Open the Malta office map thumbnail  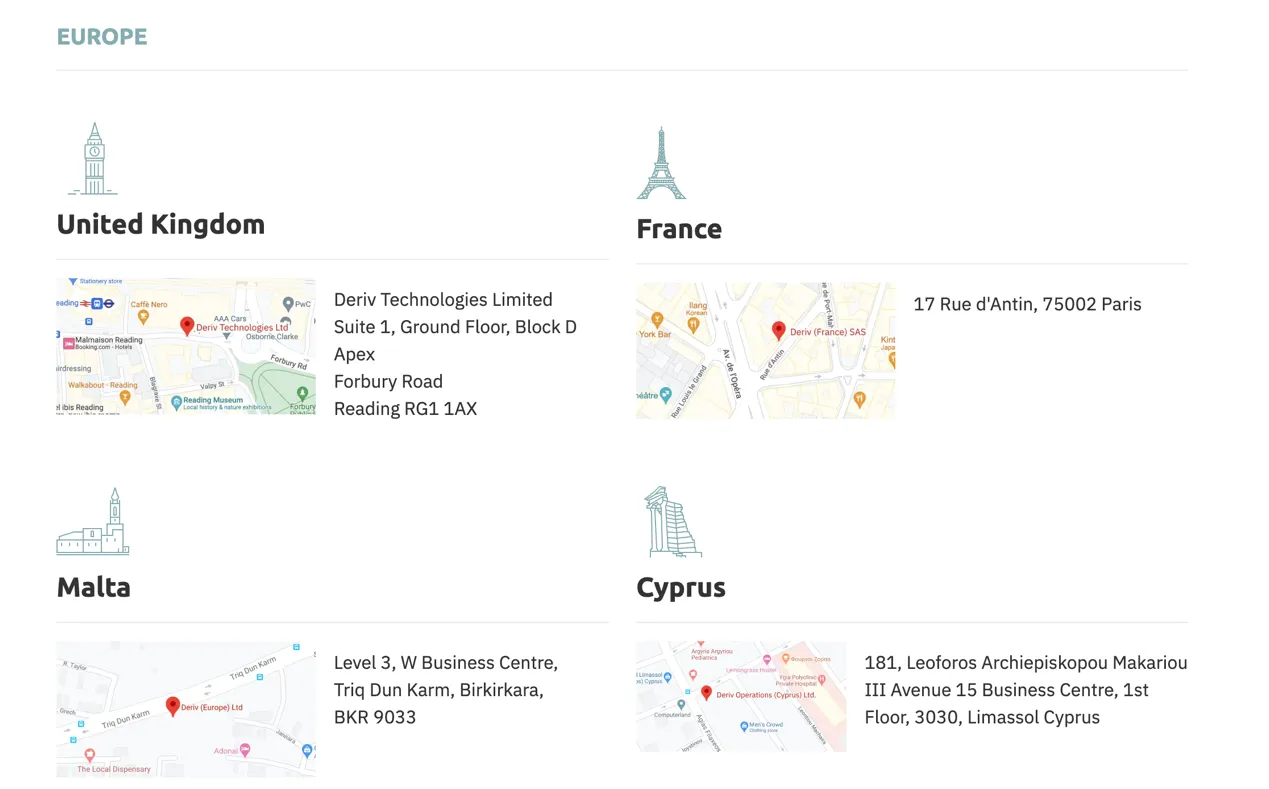coord(186,709)
